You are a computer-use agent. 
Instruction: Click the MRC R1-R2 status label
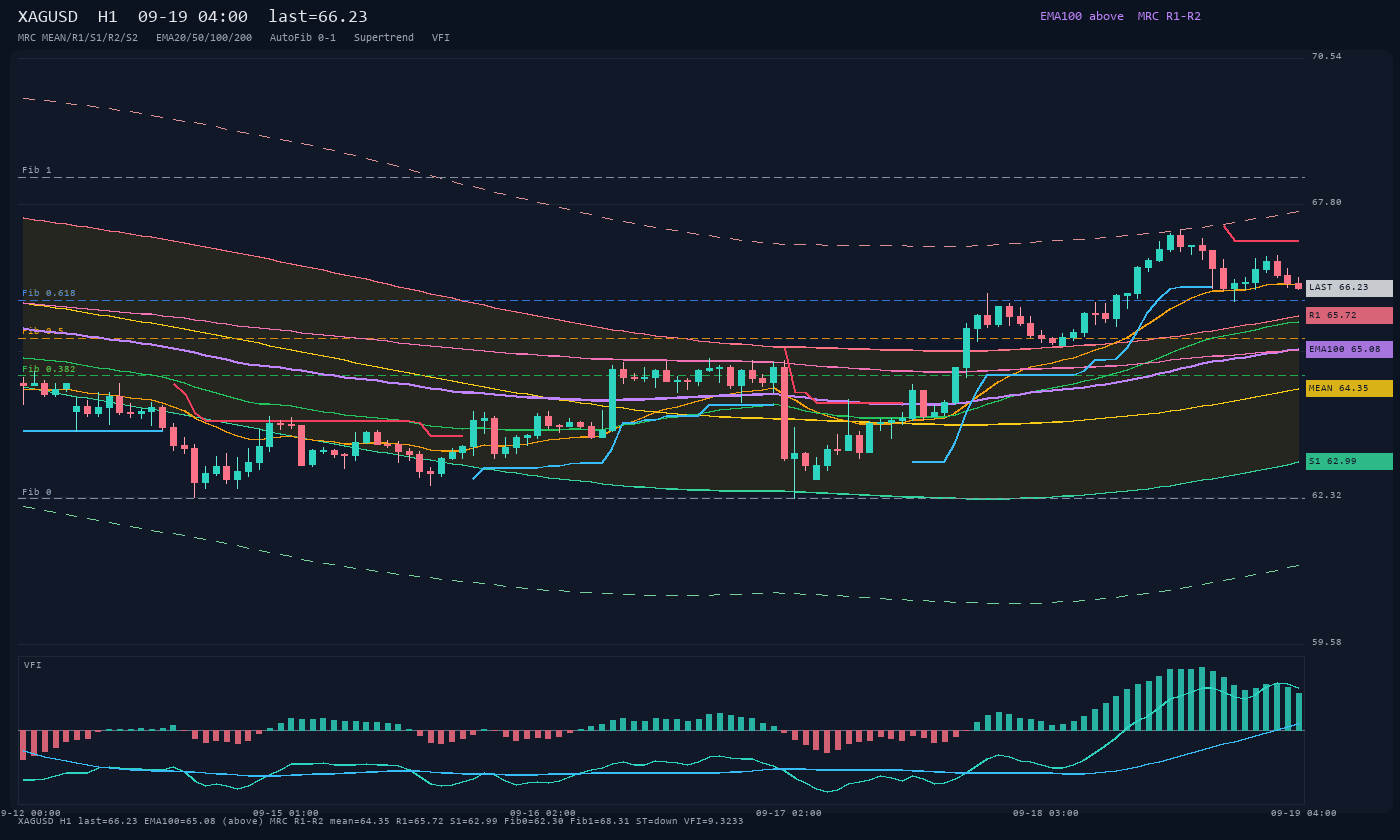pos(1169,16)
